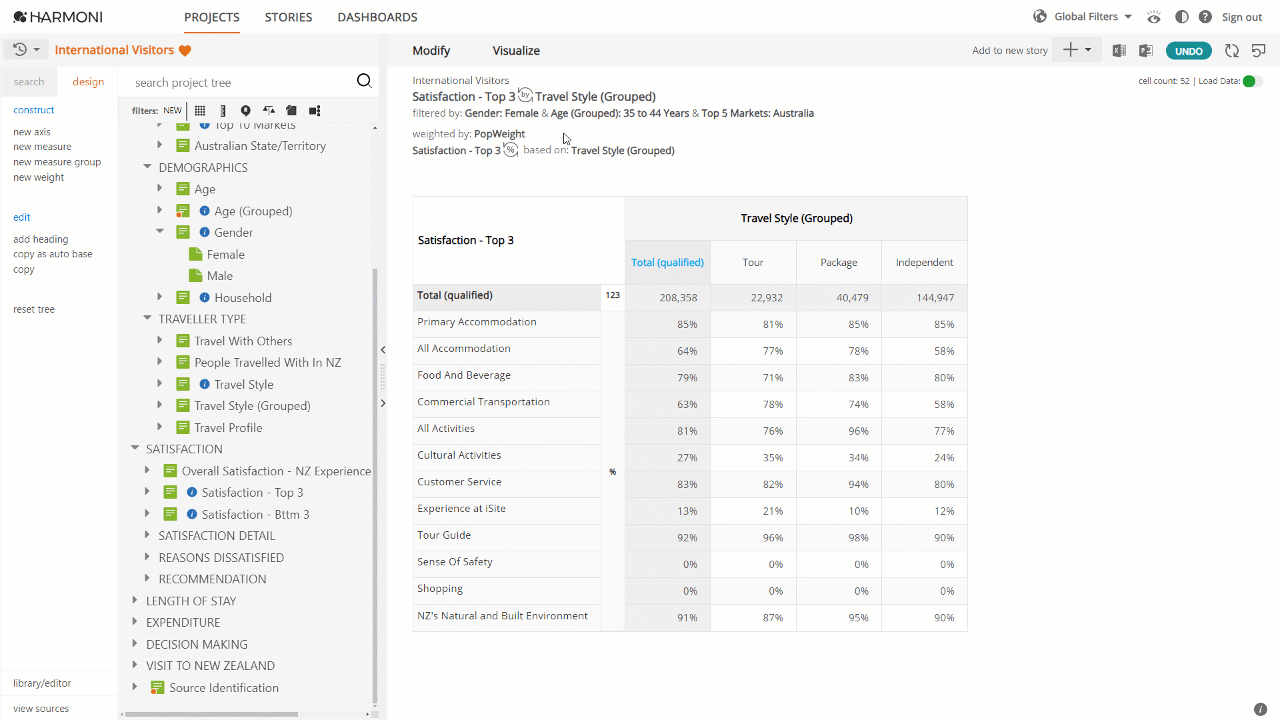This screenshot has width=1280, height=720.
Task: Expand the LENGTH OF STAY section
Action: point(135,601)
